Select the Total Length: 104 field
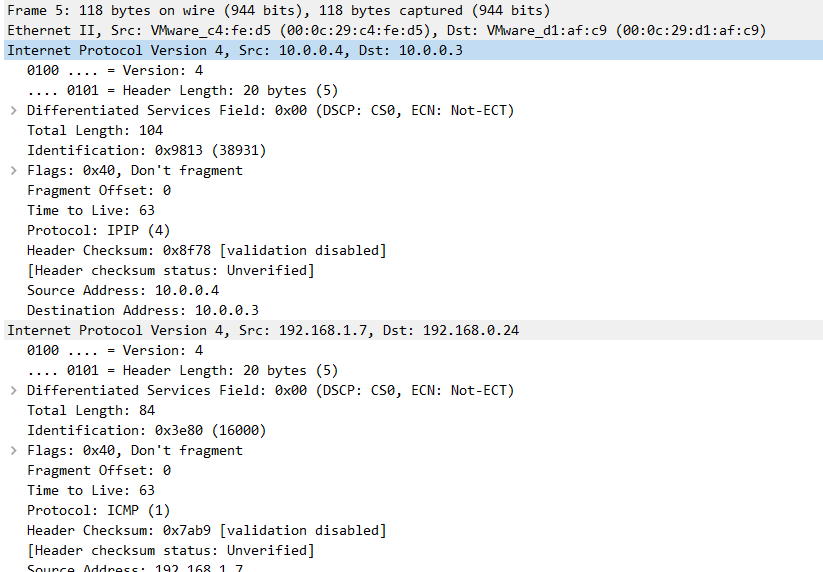 (x=95, y=130)
